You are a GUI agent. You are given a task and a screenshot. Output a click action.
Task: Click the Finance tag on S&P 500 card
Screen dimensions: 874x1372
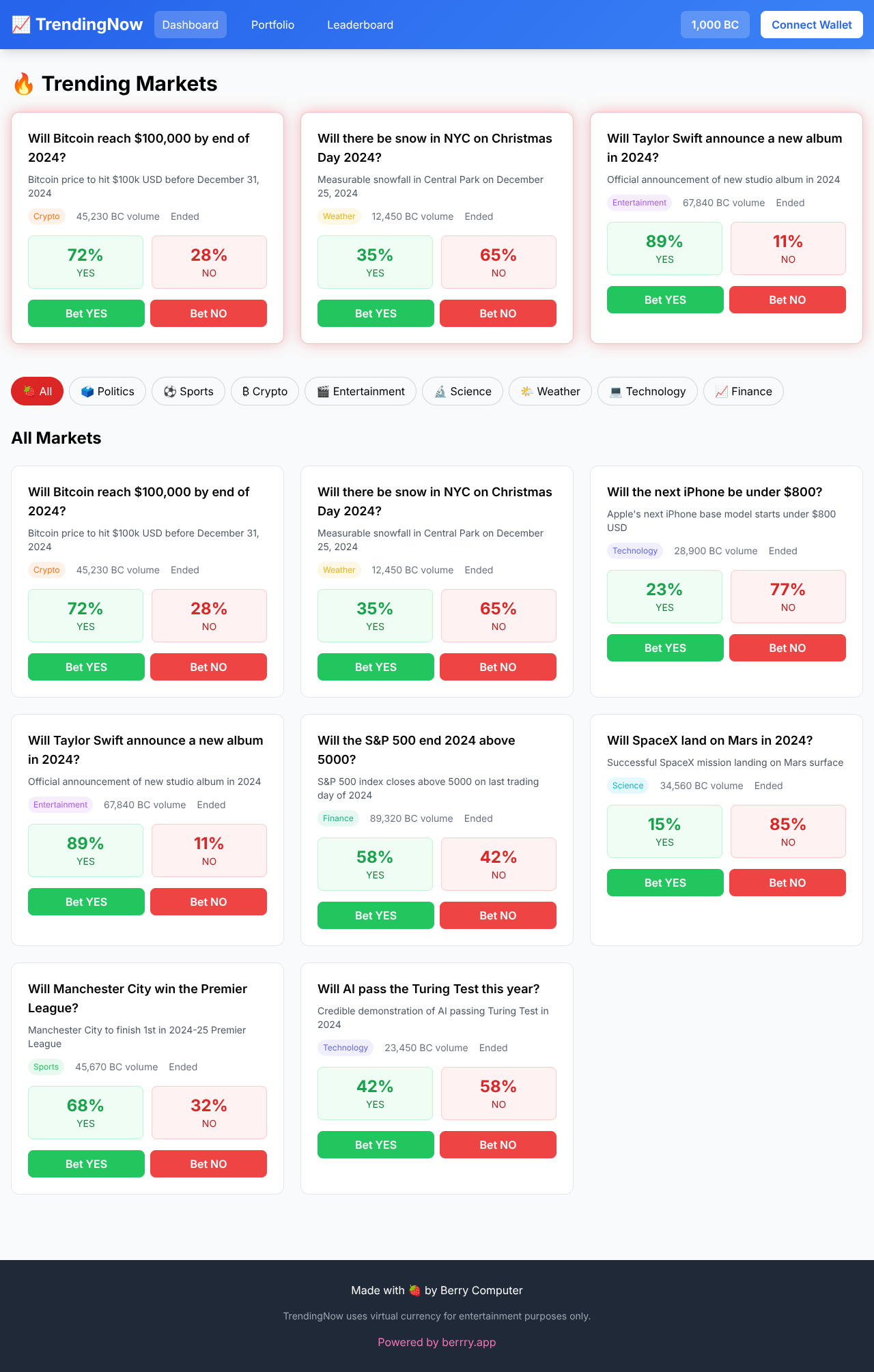[337, 818]
